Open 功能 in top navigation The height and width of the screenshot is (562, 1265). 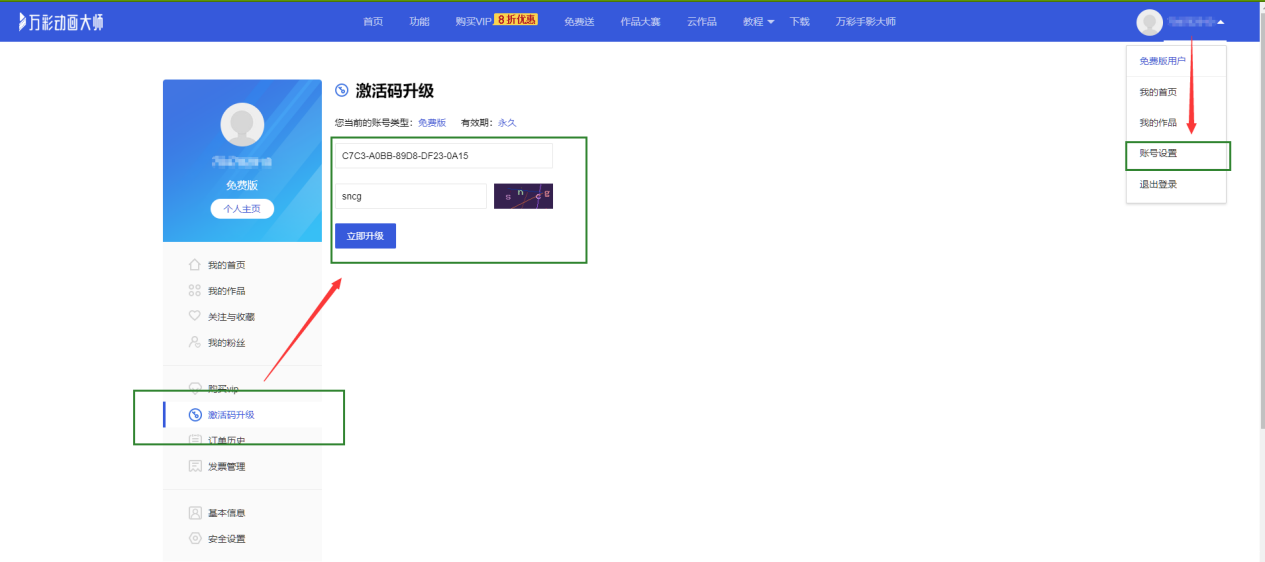pos(419,22)
